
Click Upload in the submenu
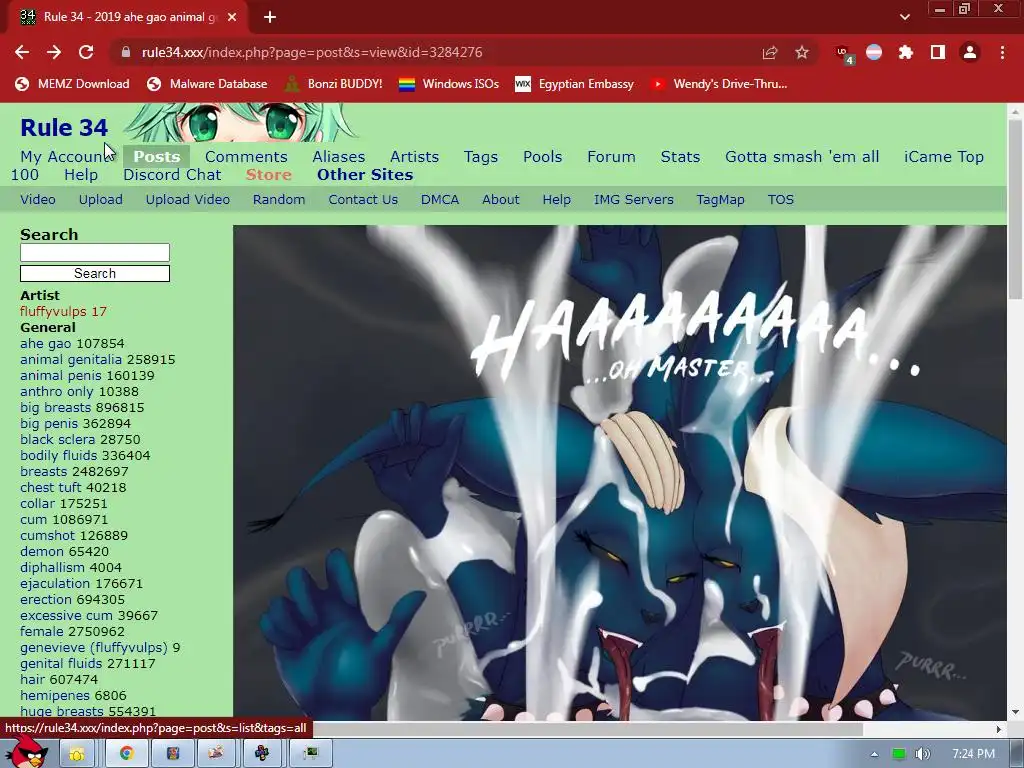pyautogui.click(x=101, y=200)
